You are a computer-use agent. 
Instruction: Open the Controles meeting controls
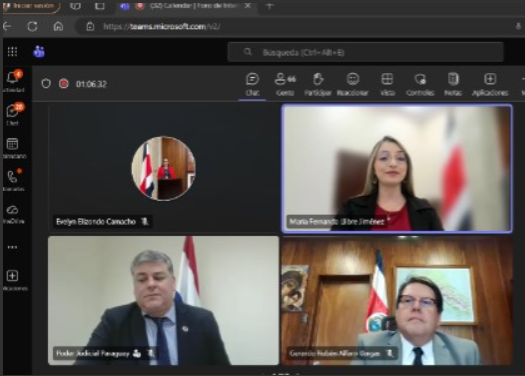click(420, 84)
